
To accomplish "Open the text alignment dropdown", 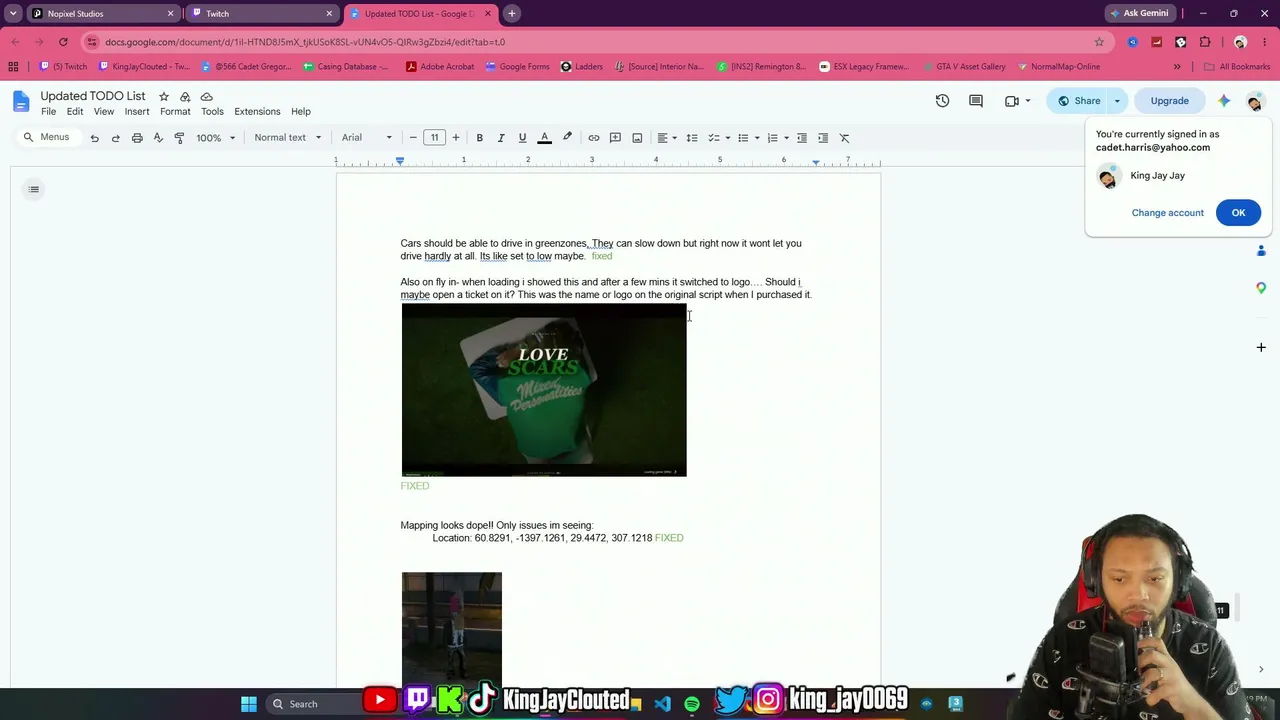I will tap(666, 138).
